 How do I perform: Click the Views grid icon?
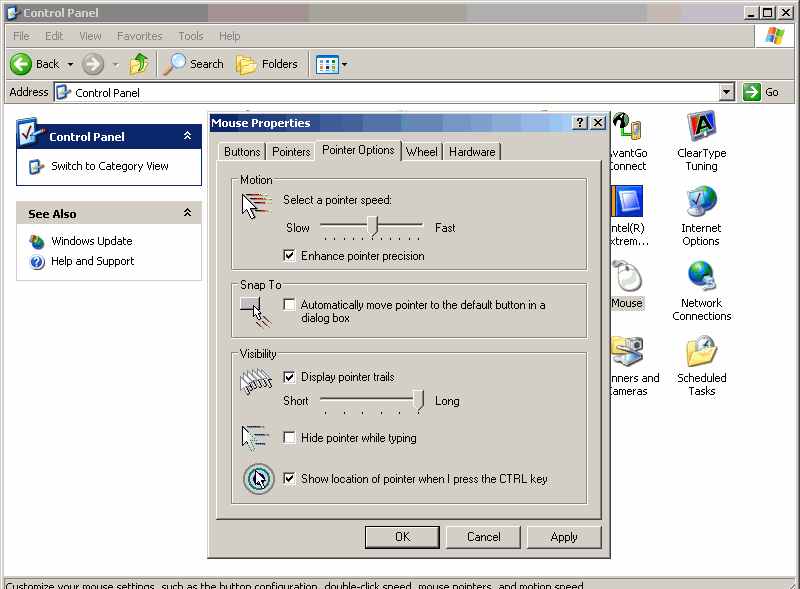click(327, 65)
